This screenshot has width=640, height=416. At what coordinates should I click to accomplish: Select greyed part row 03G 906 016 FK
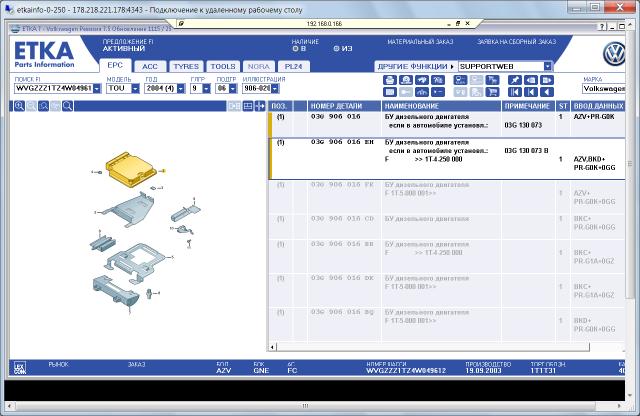point(447,197)
